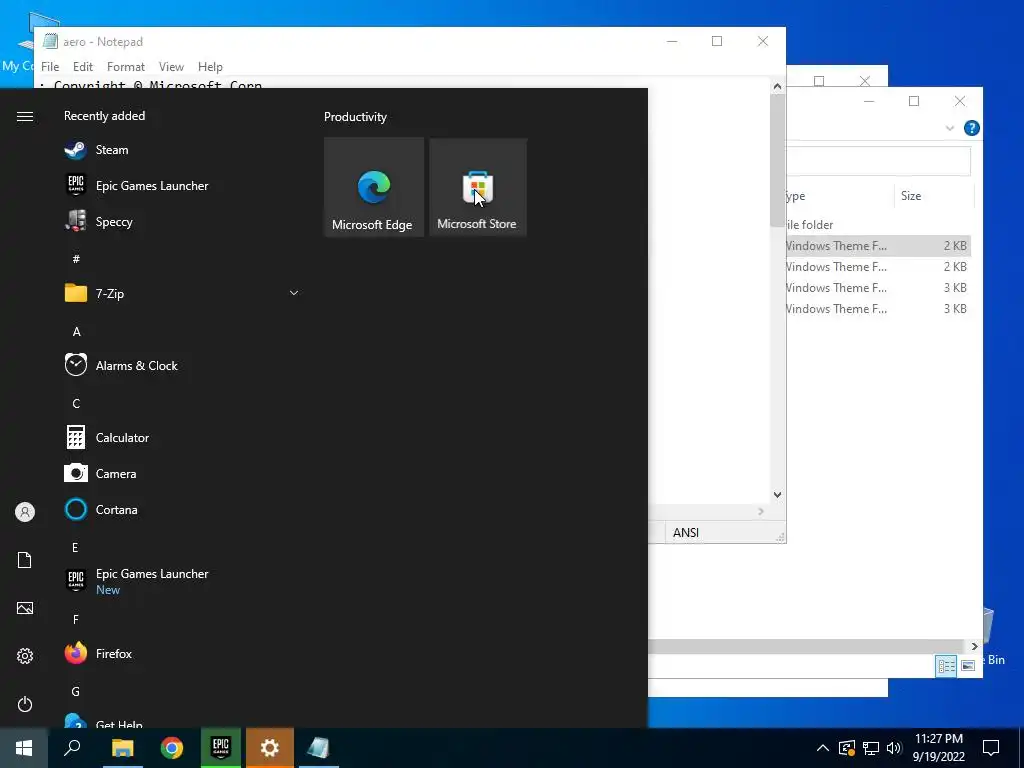Click the Power button in Start
The width and height of the screenshot is (1024, 768).
point(25,704)
